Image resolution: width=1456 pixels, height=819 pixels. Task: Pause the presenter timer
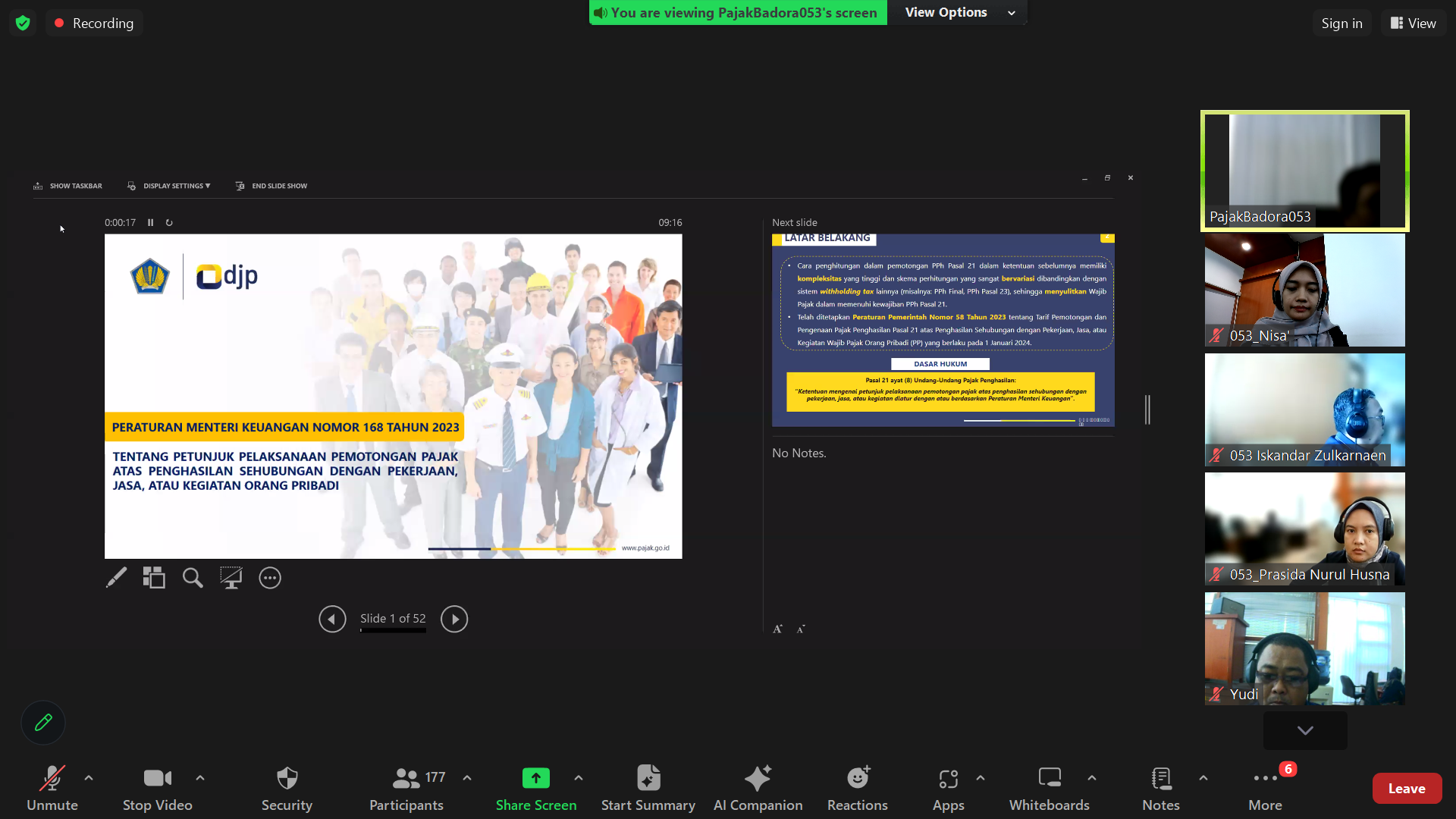(150, 223)
